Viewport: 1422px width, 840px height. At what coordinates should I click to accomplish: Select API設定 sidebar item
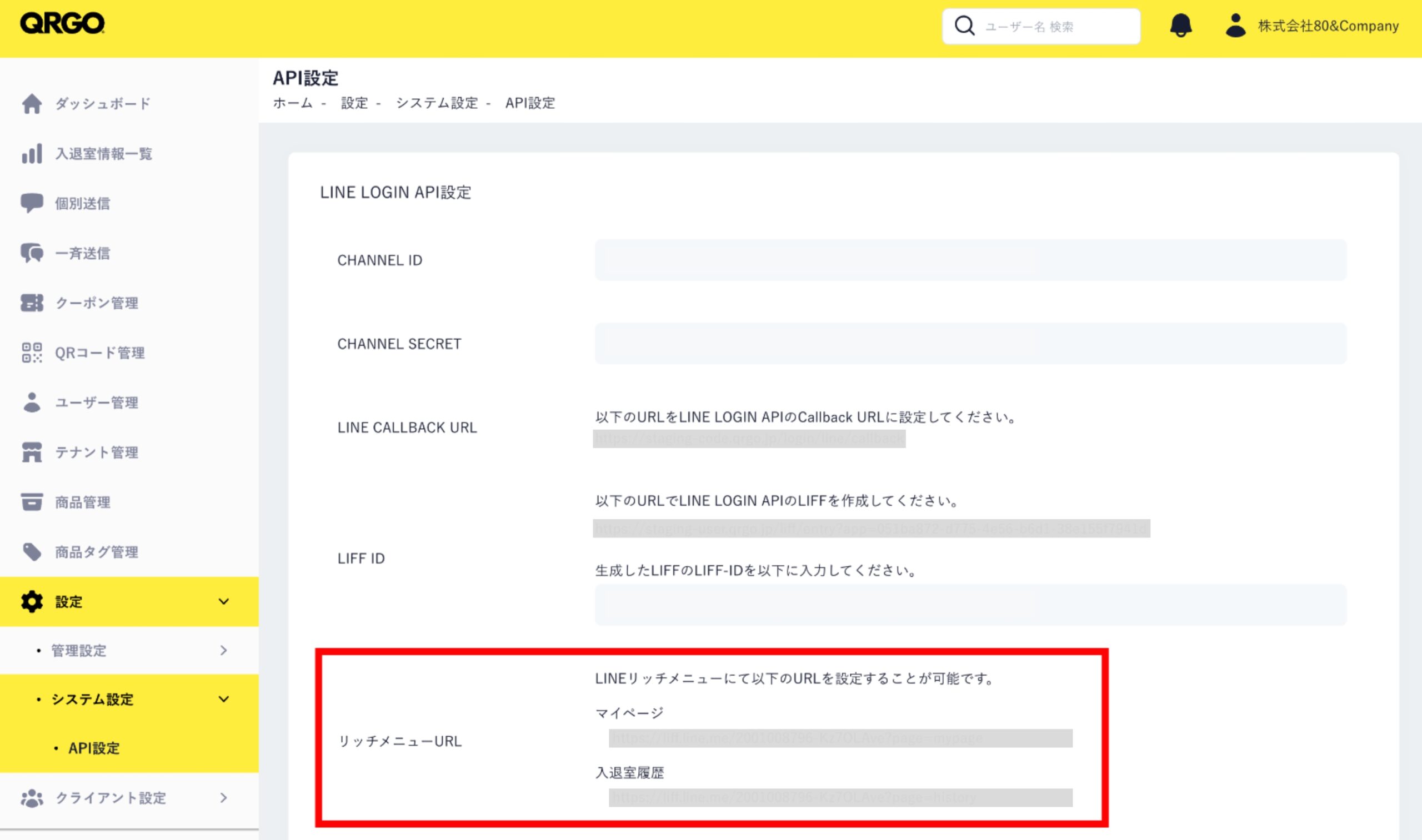coord(94,748)
